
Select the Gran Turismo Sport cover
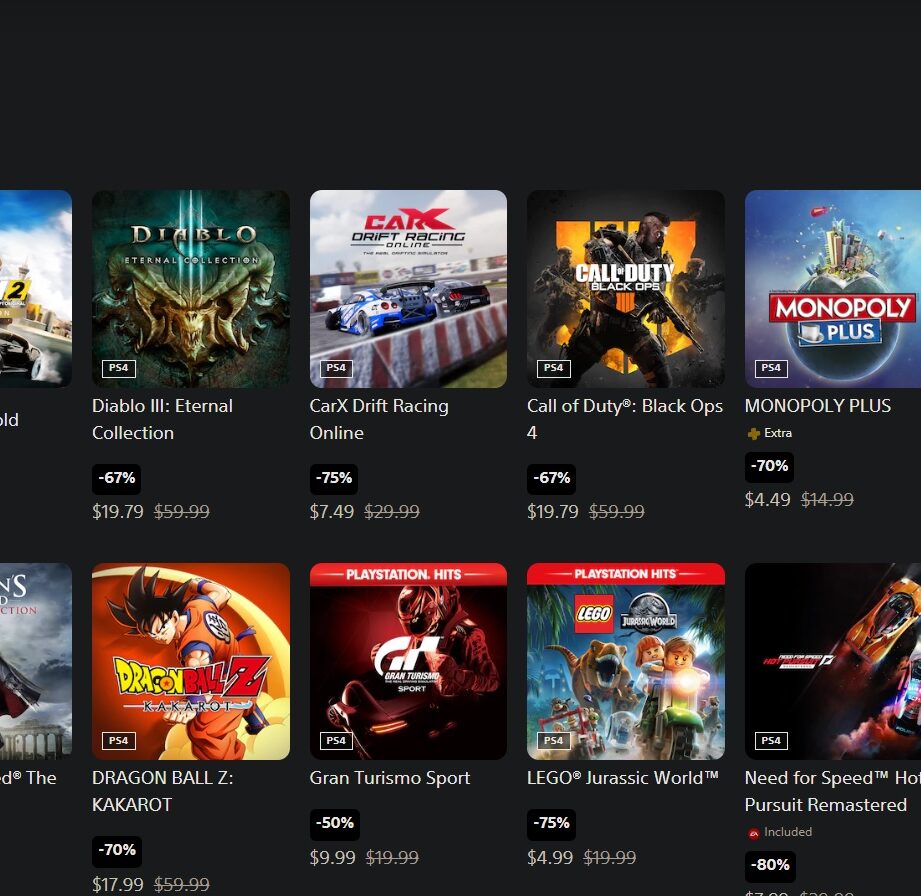click(408, 662)
